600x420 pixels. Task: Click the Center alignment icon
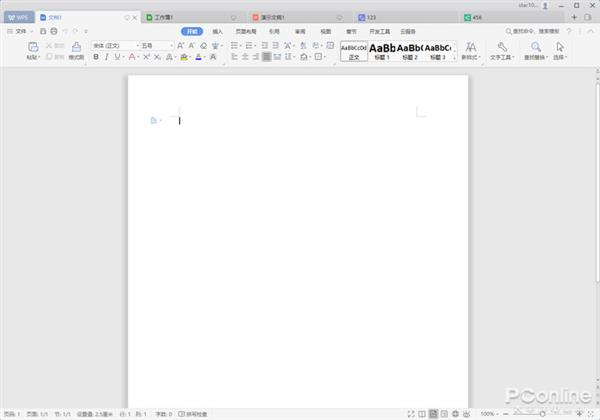click(245, 57)
